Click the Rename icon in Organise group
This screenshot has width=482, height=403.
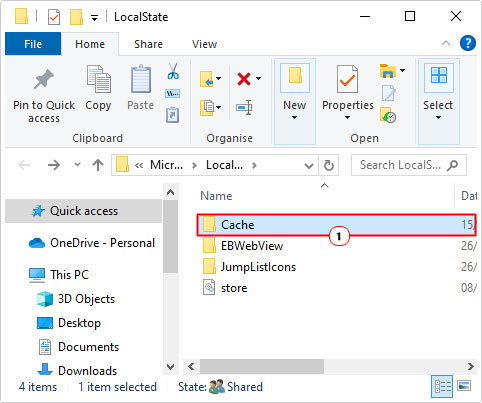point(244,107)
